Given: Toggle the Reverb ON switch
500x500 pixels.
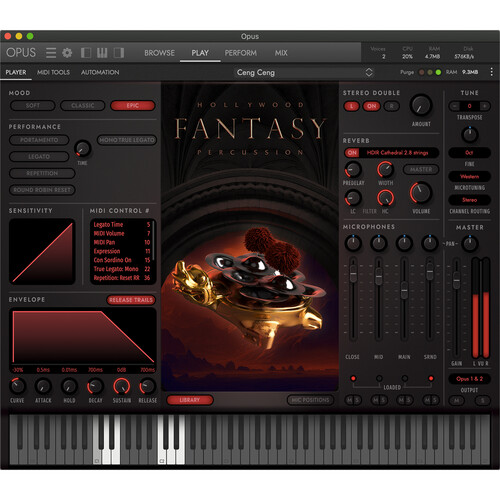Looking at the screenshot, I should (352, 153).
